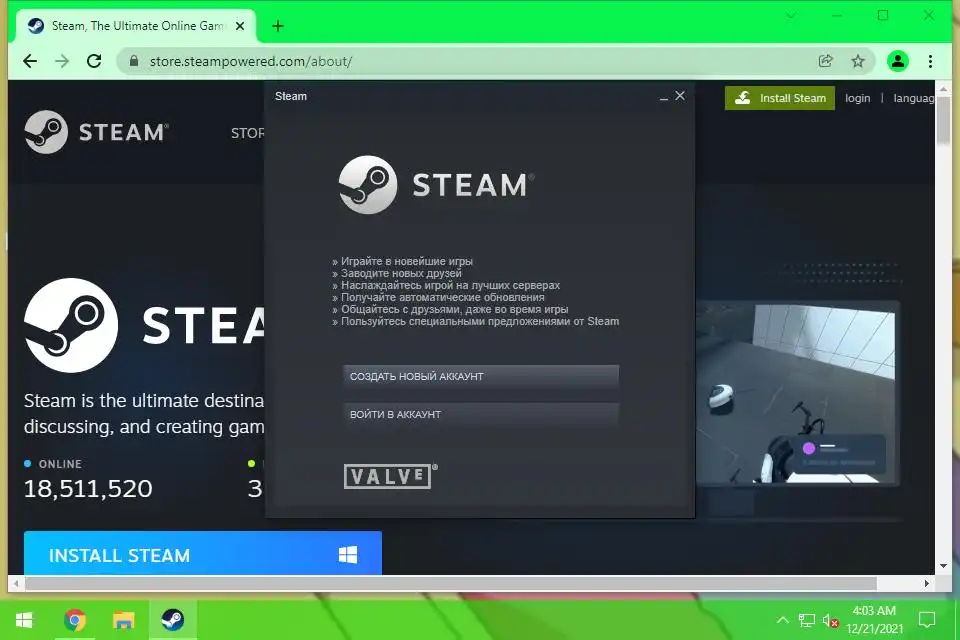Screen dimensions: 960x640
Task: Show hidden system tray icons chevron
Action: (782, 620)
